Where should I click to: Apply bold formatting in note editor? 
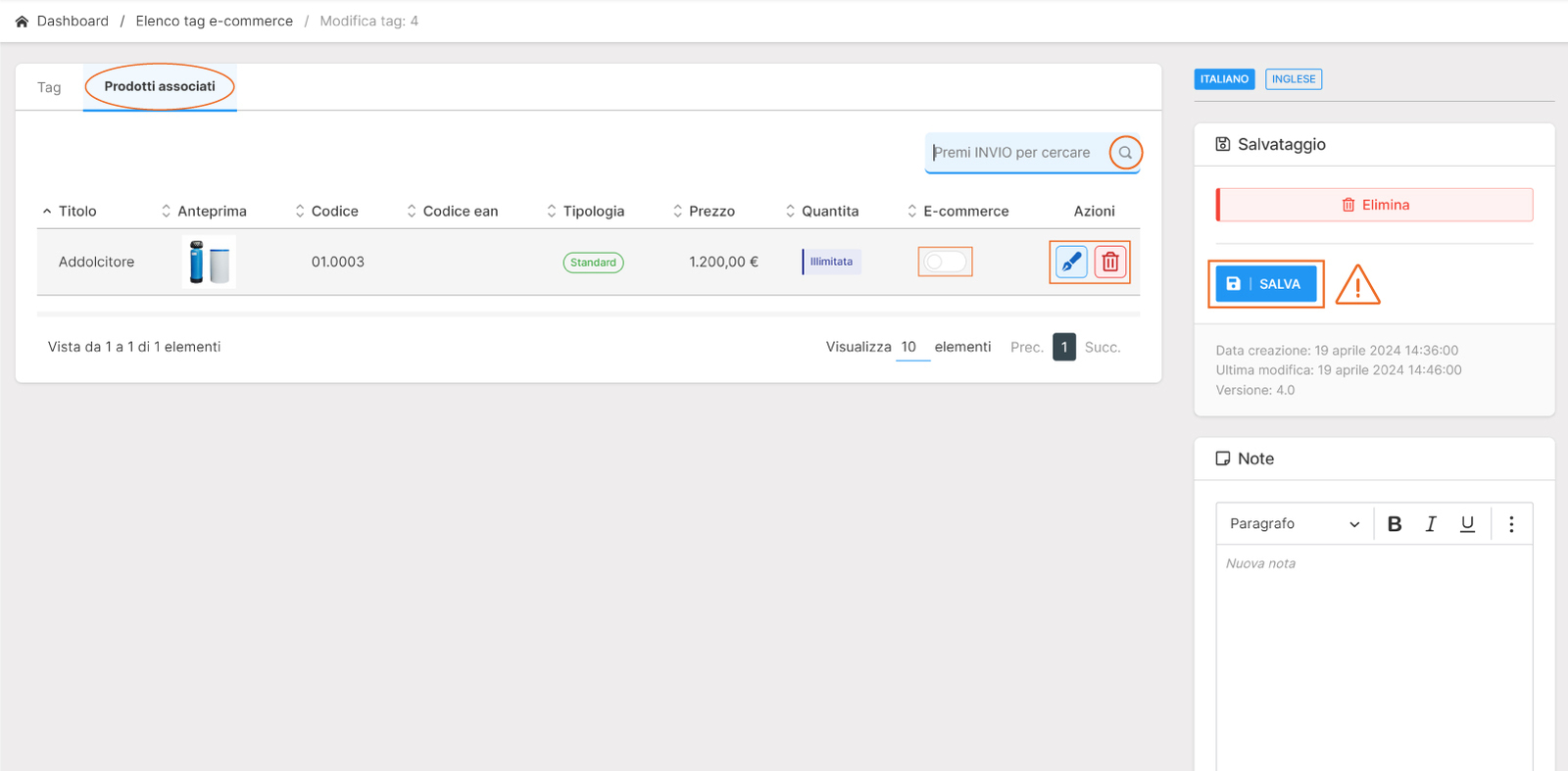click(1394, 524)
